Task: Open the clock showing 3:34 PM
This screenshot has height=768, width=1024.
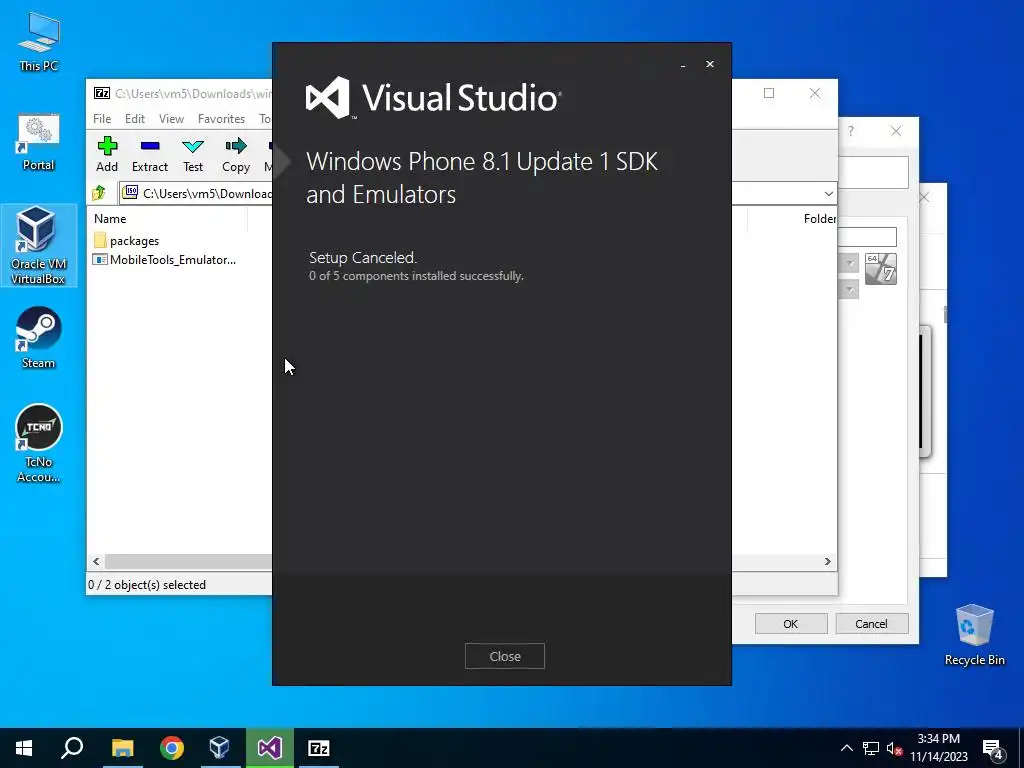Action: 938,748
